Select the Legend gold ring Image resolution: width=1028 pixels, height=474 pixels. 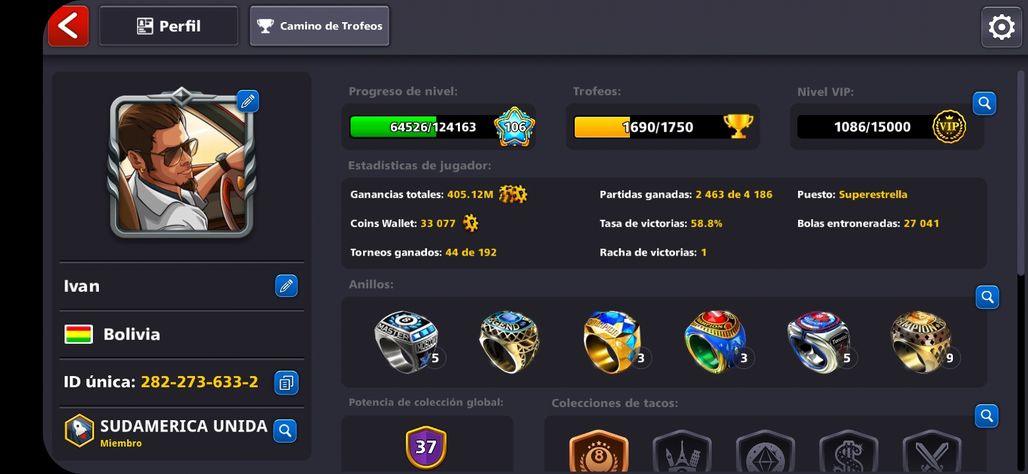click(509, 342)
